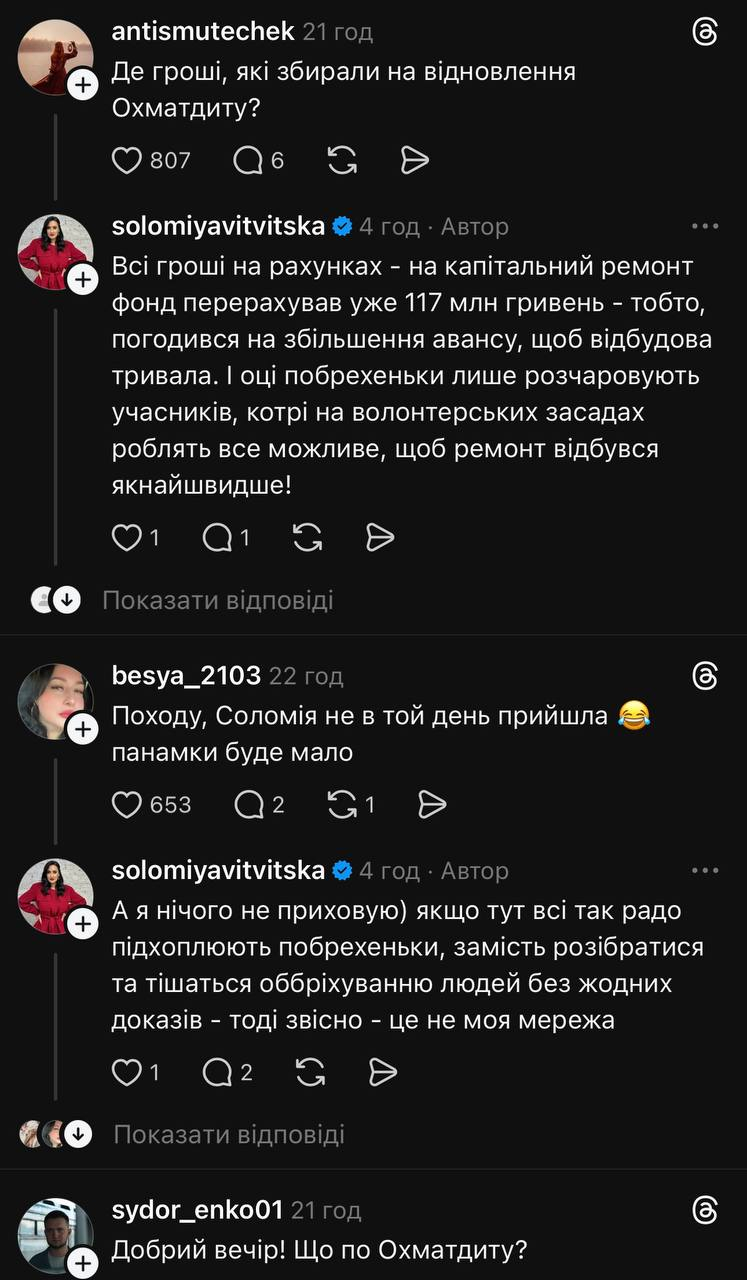Expand "Показати відповіді" under besya_2103 thread
The height and width of the screenshot is (1280, 747).
pyautogui.click(x=228, y=1134)
